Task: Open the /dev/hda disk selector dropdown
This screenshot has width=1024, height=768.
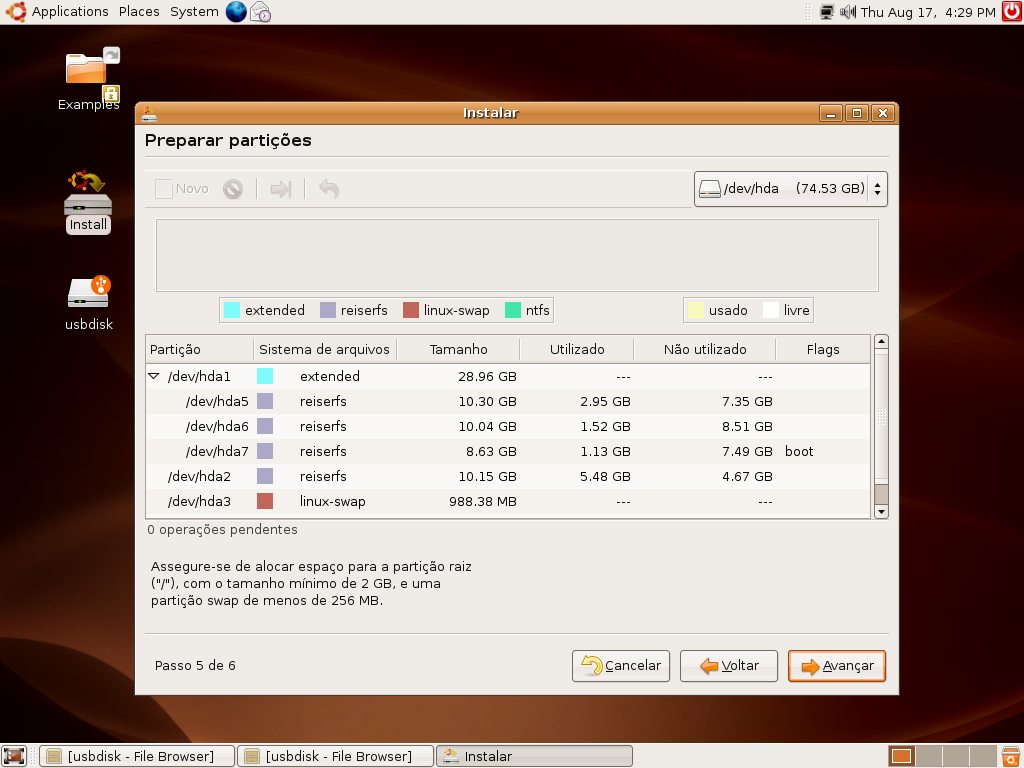Action: tap(790, 189)
